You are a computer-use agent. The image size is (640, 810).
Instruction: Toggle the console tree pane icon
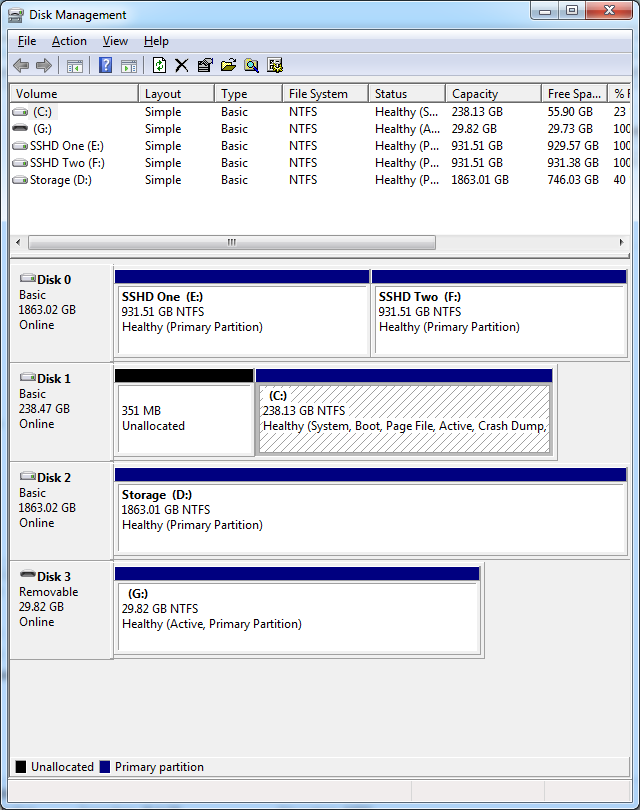pos(75,66)
